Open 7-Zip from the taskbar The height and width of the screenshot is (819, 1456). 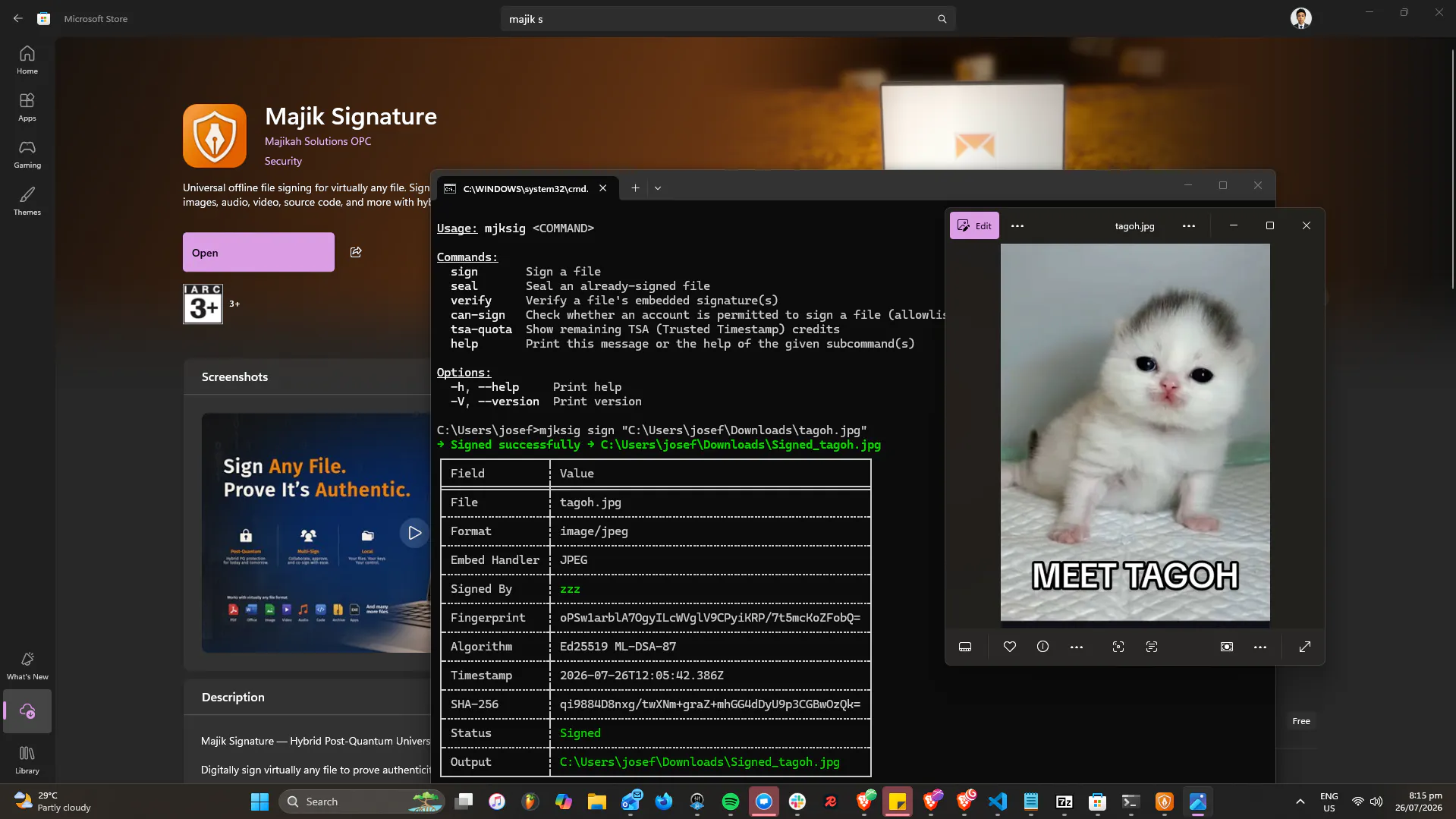tap(1064, 802)
